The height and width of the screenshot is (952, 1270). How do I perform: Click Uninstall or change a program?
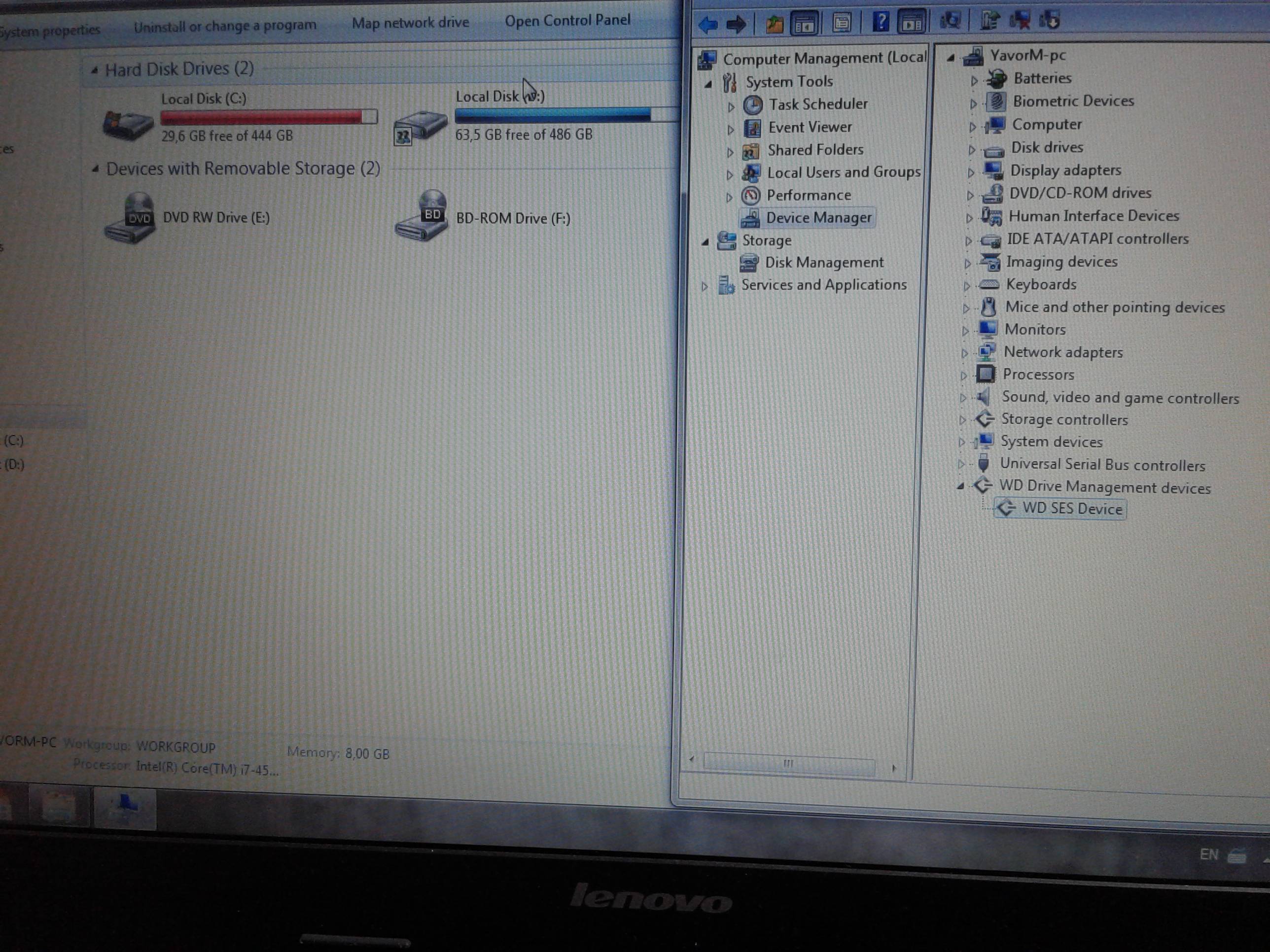(225, 26)
